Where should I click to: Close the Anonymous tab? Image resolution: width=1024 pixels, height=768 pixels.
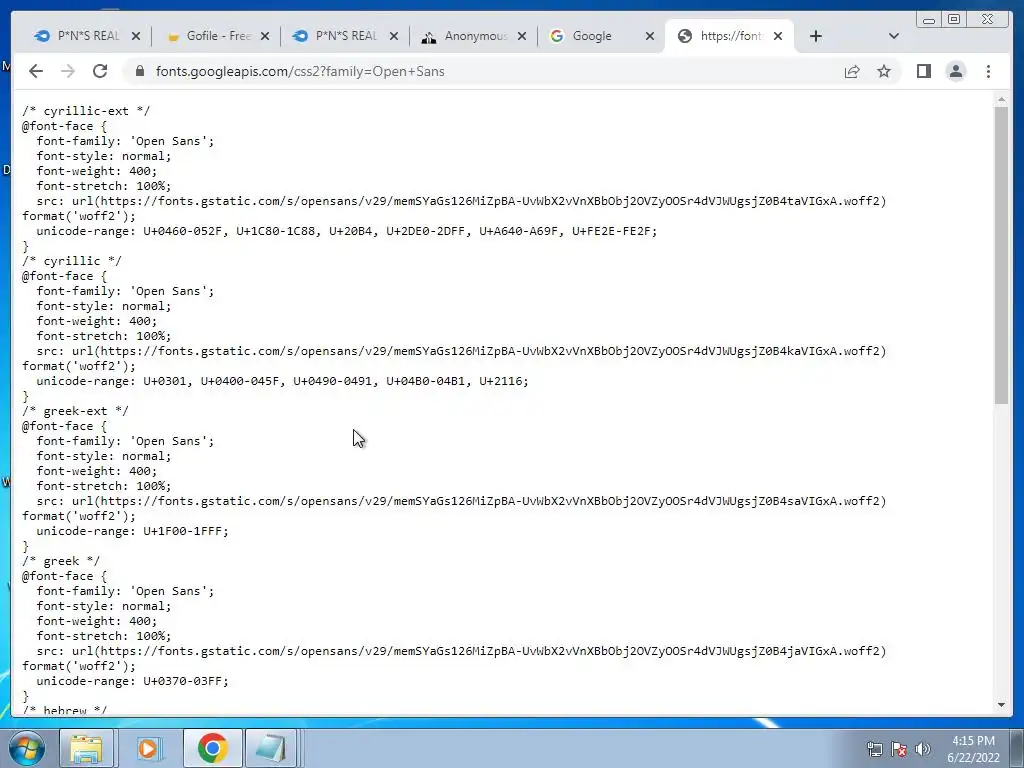point(522,36)
